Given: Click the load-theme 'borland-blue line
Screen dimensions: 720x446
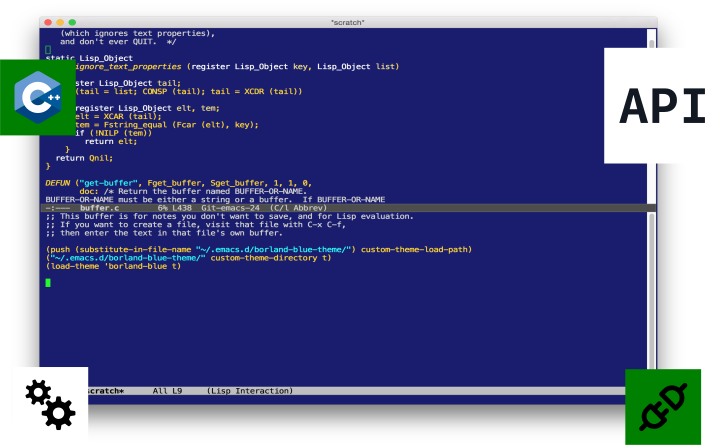Looking at the screenshot, I should (113, 266).
